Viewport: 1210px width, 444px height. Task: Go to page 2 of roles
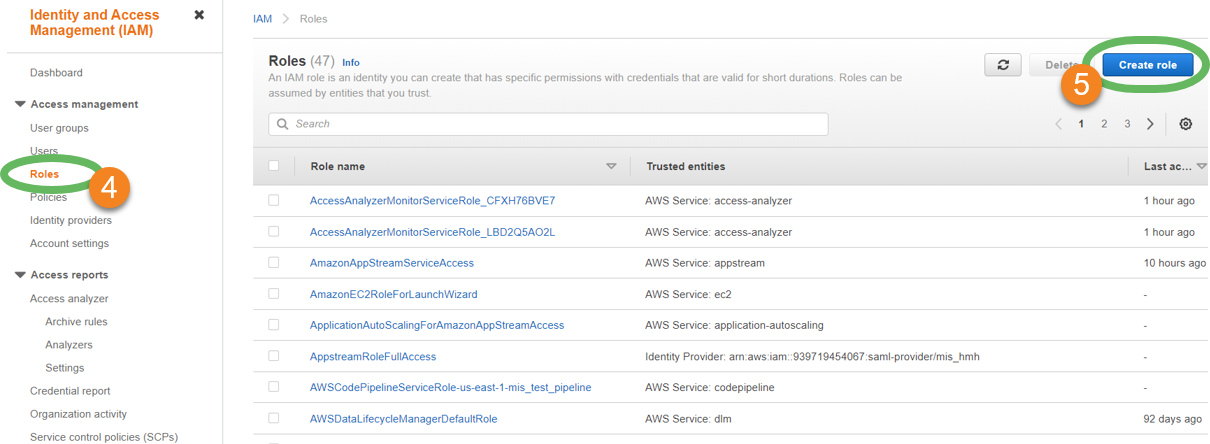click(1104, 124)
